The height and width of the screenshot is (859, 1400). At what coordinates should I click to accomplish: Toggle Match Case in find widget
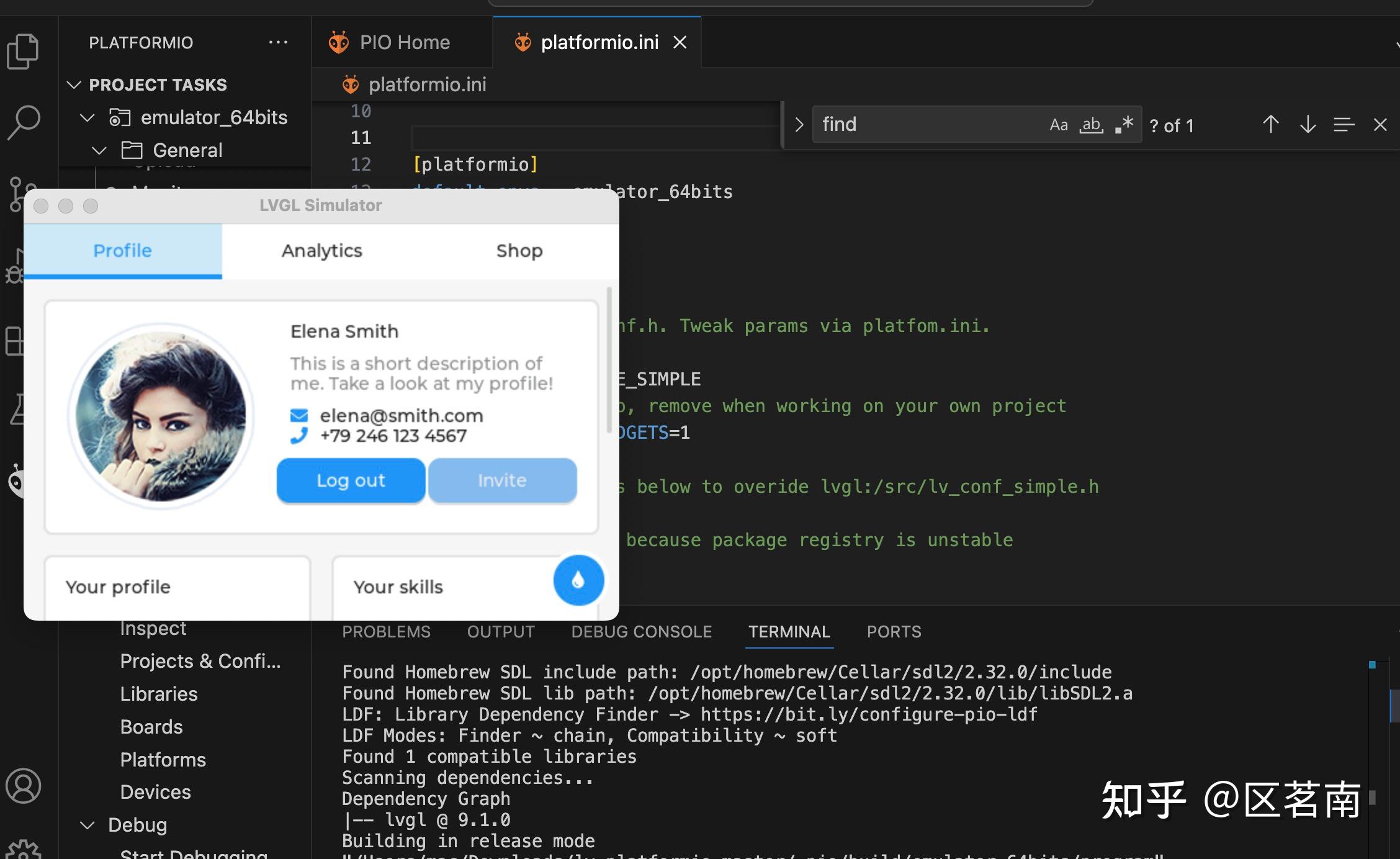pos(1058,125)
